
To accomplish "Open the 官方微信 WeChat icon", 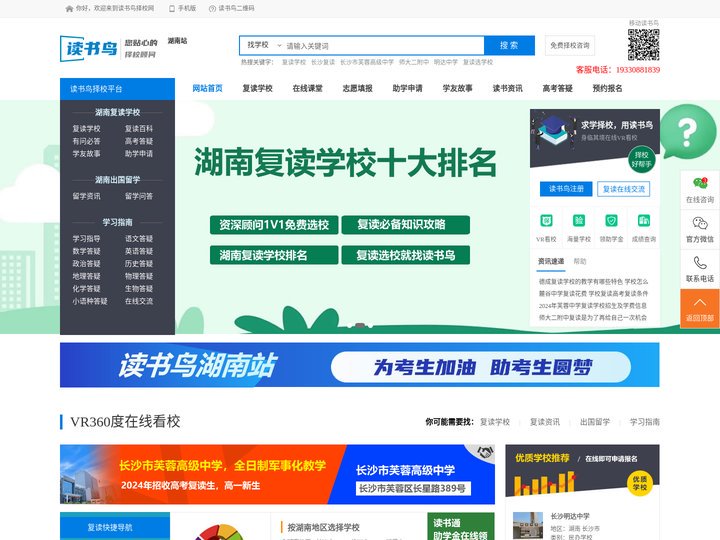I will (700, 230).
